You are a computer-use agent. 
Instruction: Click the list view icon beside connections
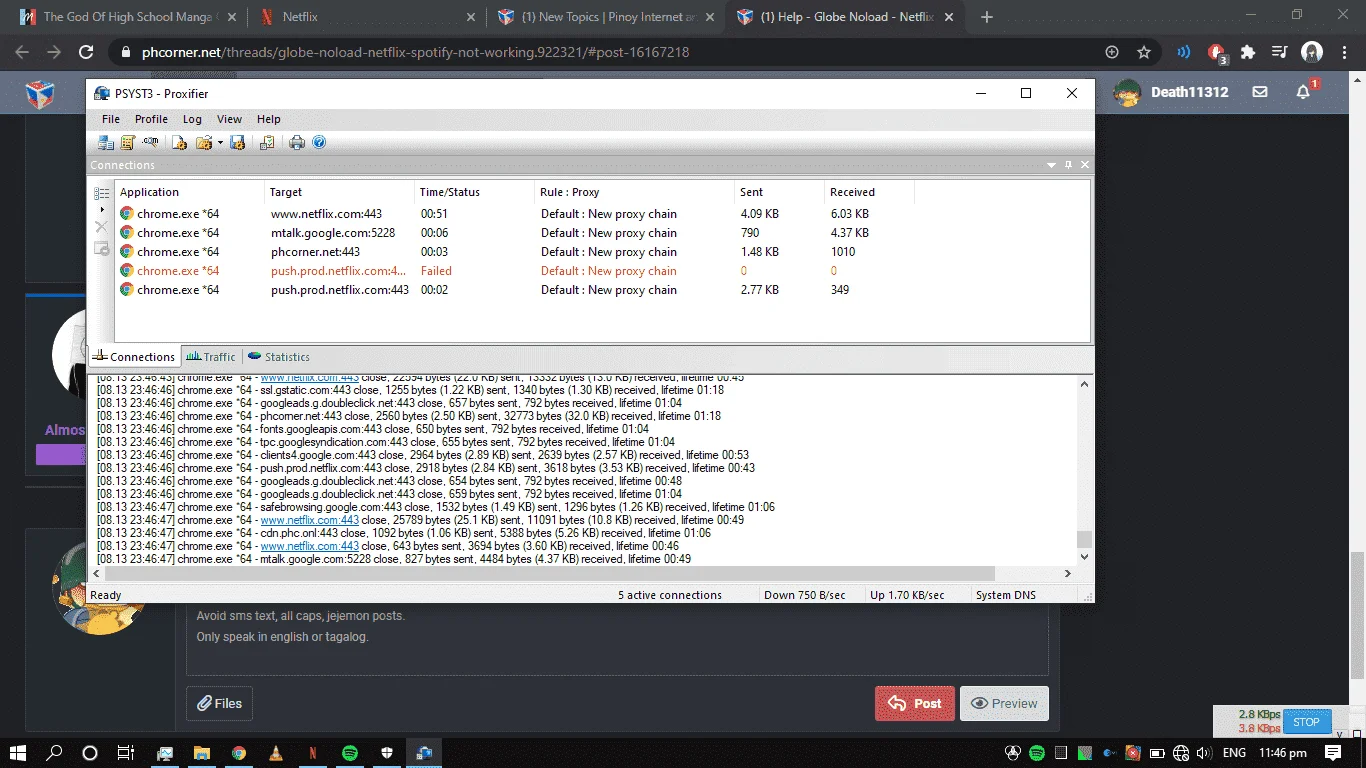(102, 193)
